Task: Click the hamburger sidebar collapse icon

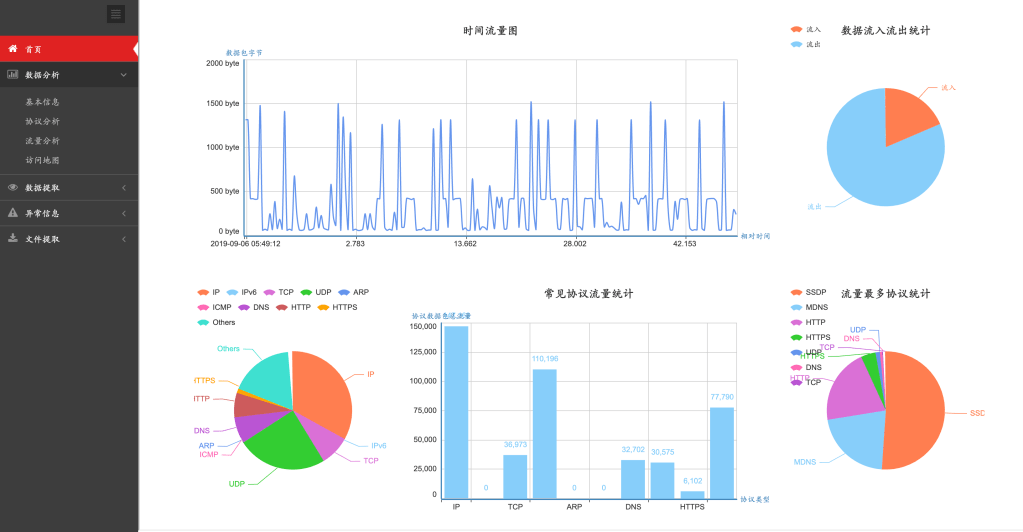Action: 116,14
